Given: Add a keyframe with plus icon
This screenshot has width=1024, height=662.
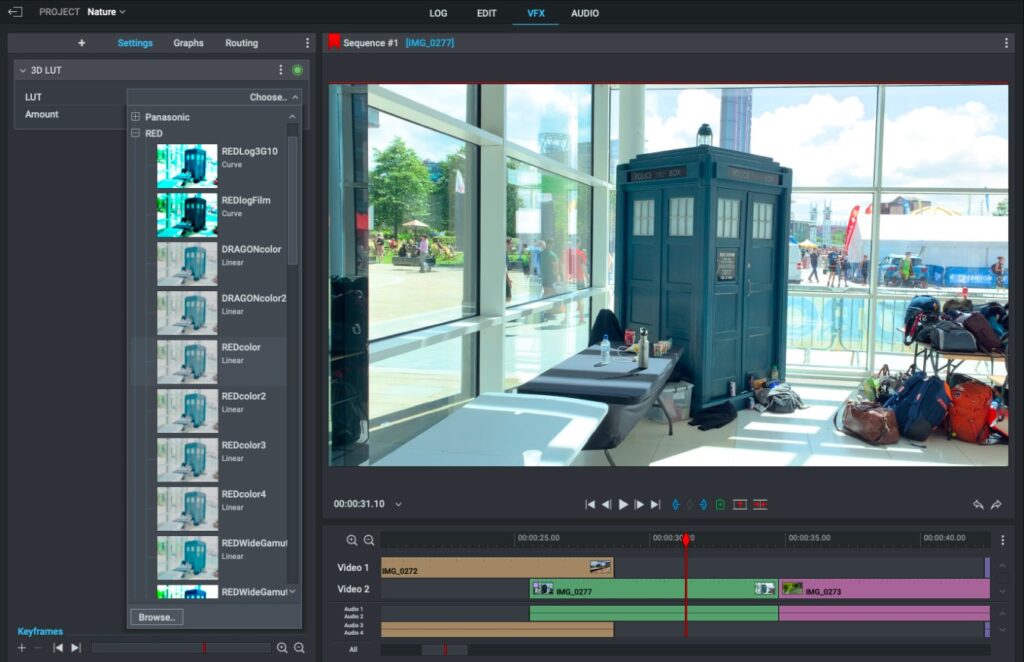Looking at the screenshot, I should click(x=22, y=648).
